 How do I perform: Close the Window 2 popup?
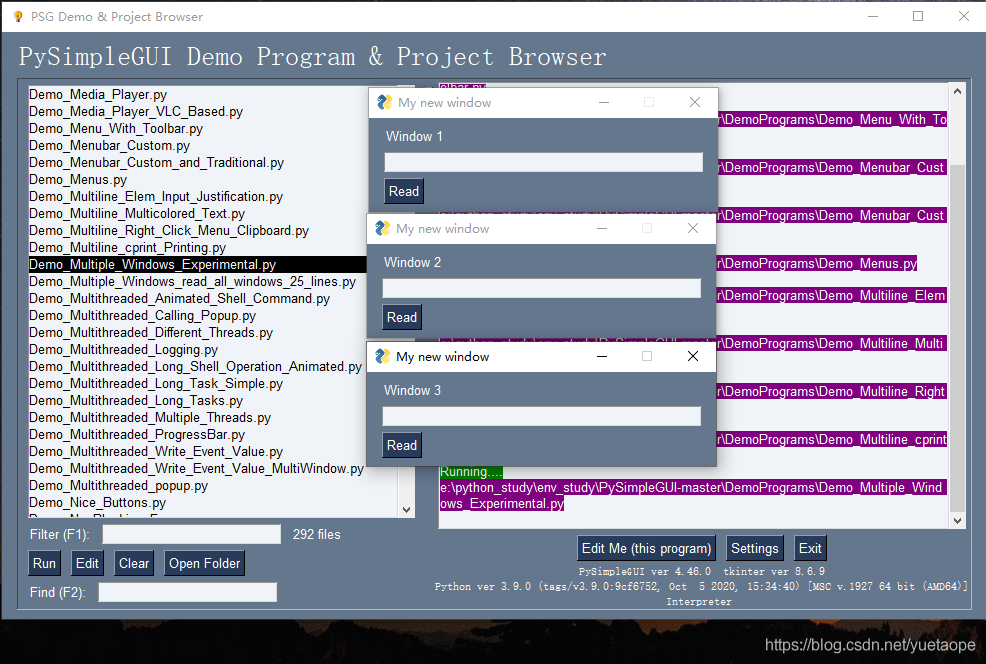click(692, 228)
